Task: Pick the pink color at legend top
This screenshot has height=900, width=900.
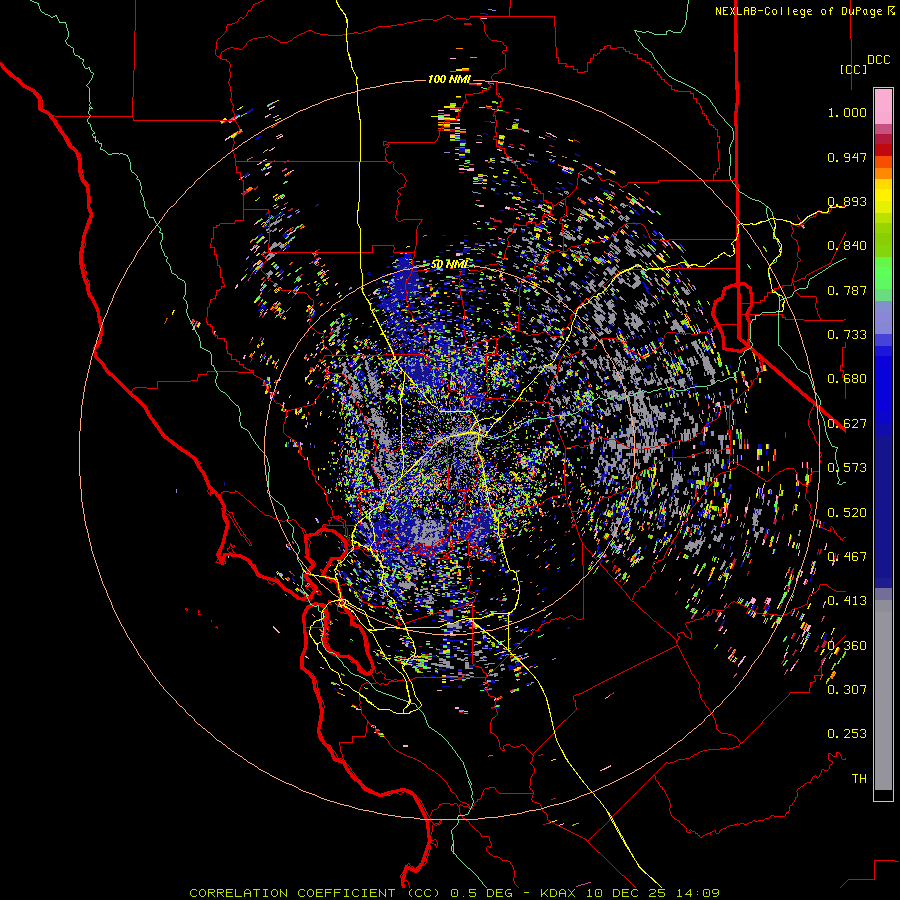Action: tap(883, 106)
